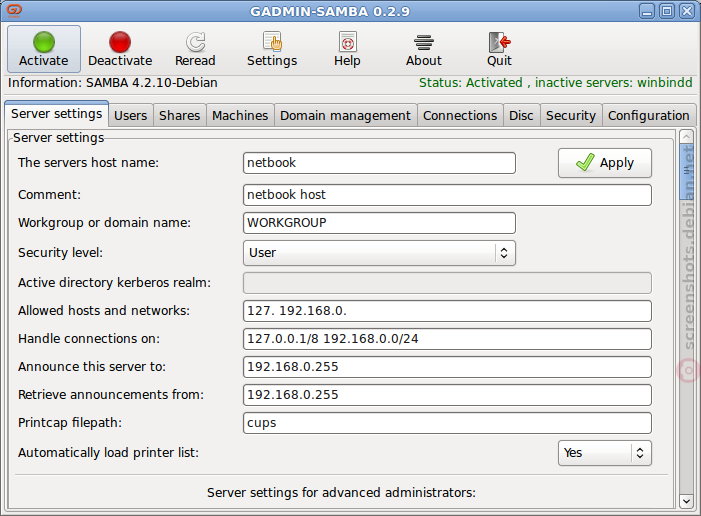Click the Information SAMBA version text
701x516 pixels.
click(x=113, y=83)
